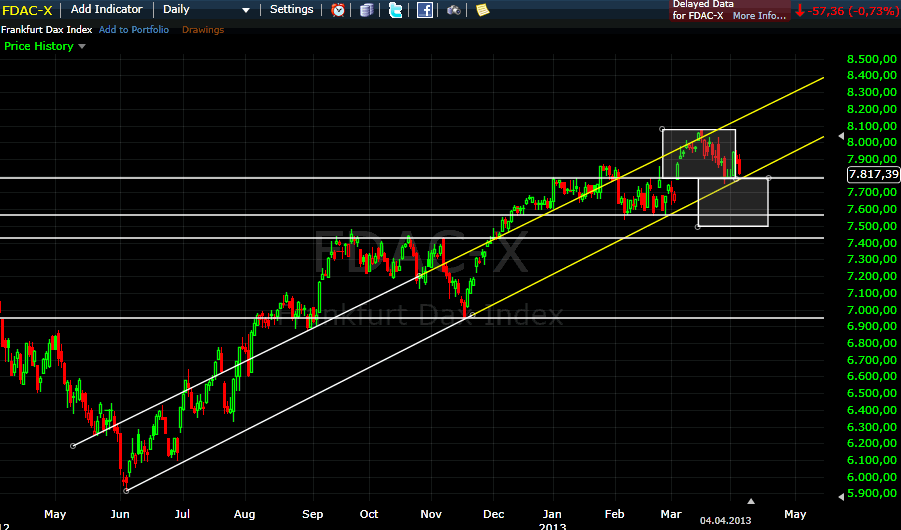Click the FDAC-X ticker symbol
This screenshot has width=901, height=530.
pyautogui.click(x=27, y=10)
